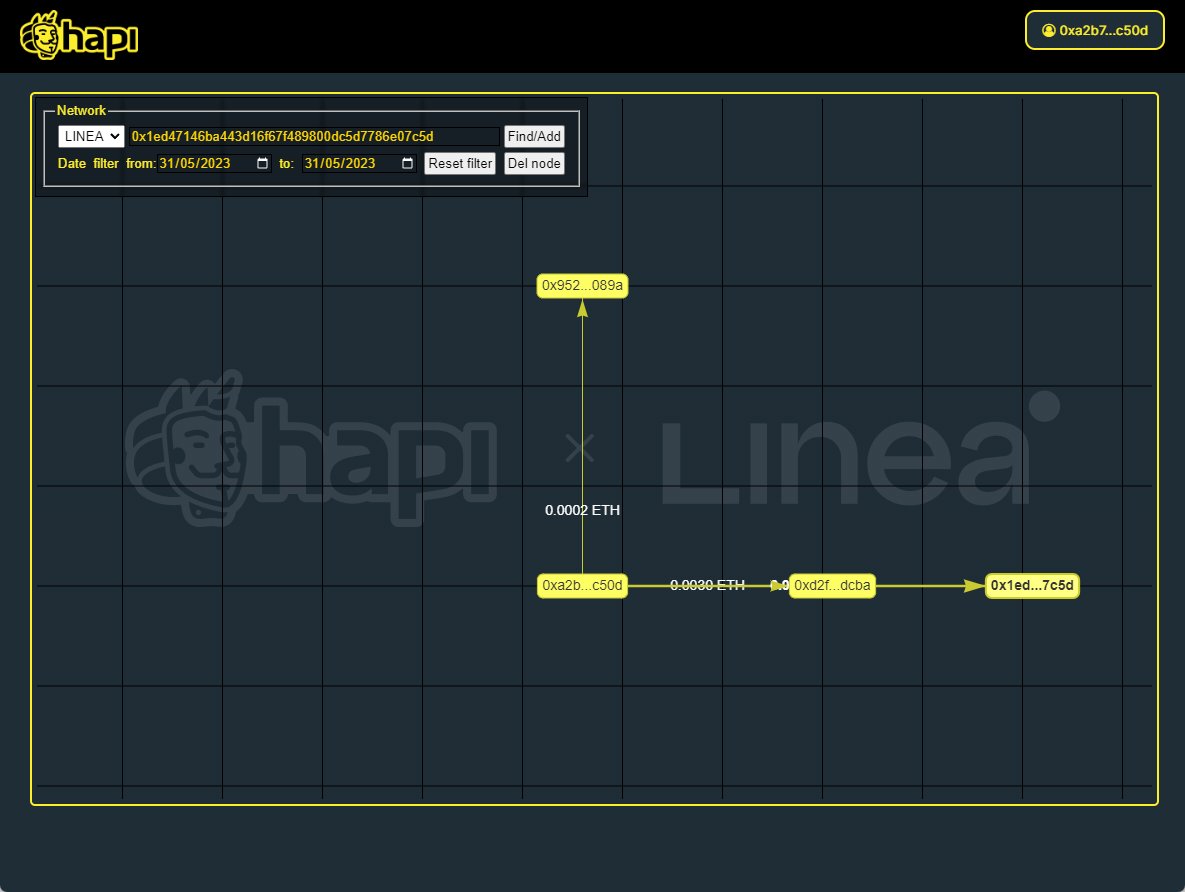Select graph node 0xd2f...dcba

coord(832,586)
